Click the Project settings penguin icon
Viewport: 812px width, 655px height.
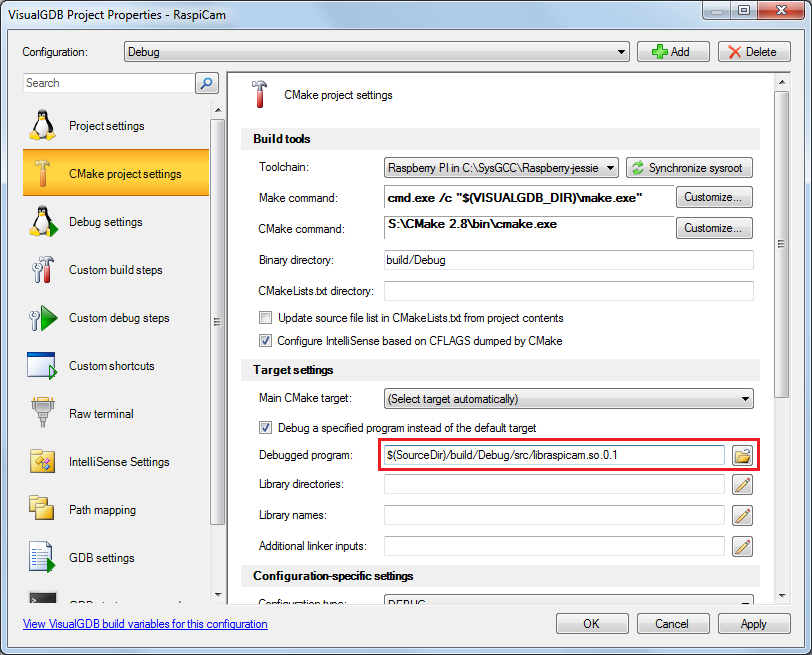click(x=42, y=125)
